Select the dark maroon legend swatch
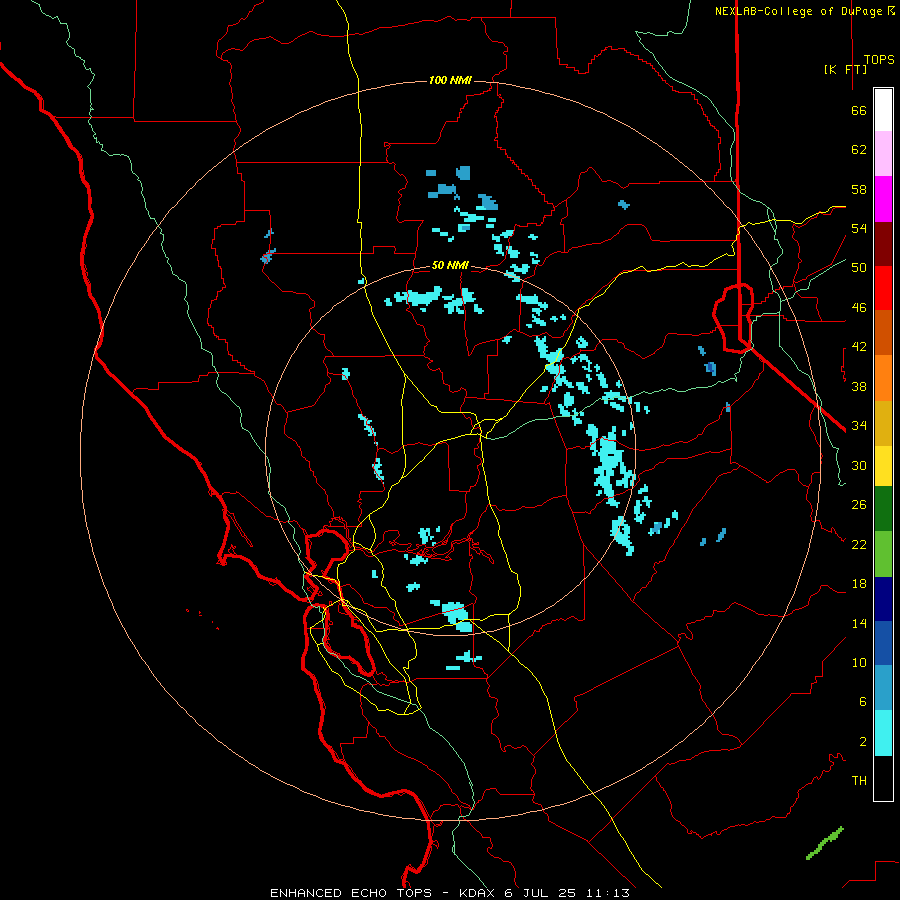This screenshot has height=900, width=900. (883, 244)
